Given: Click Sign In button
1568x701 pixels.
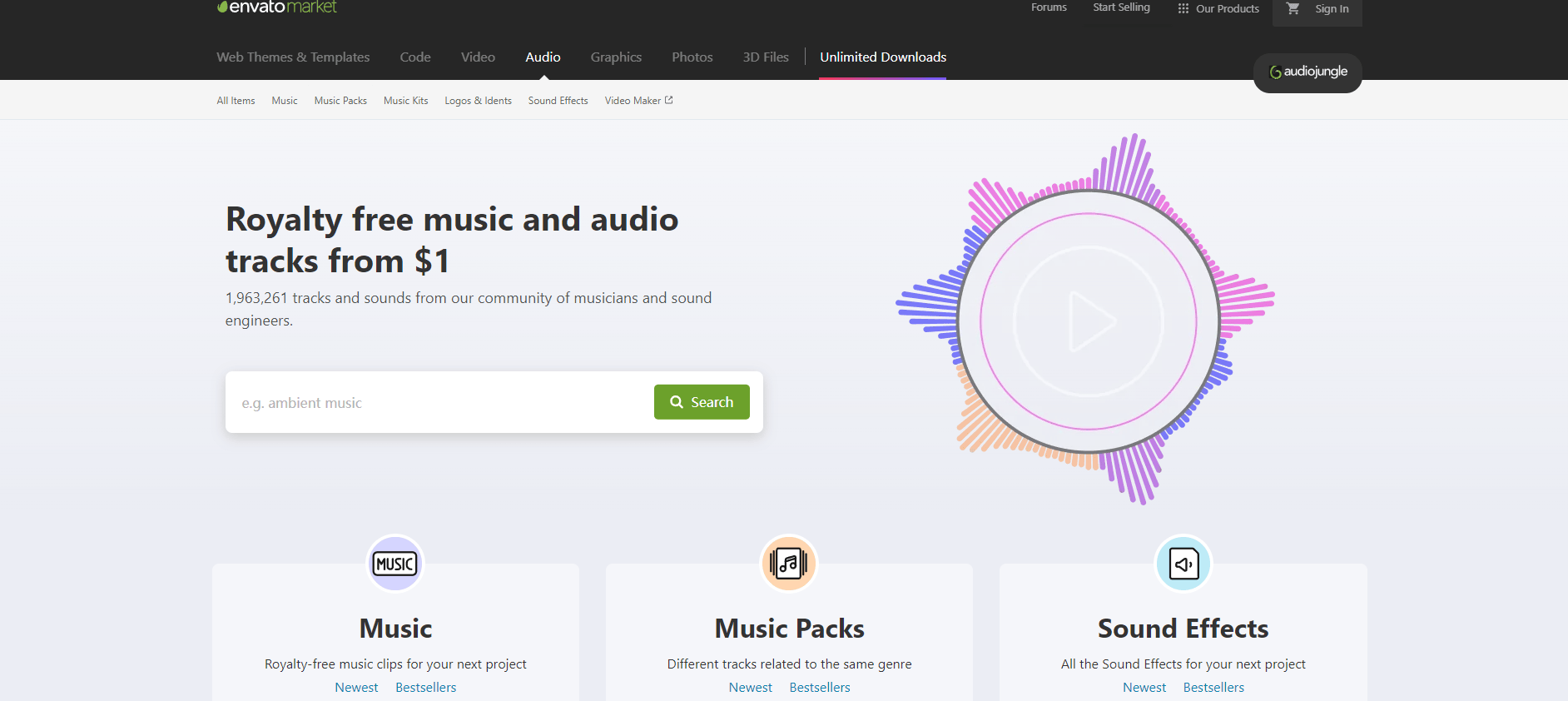Looking at the screenshot, I should tap(1332, 9).
